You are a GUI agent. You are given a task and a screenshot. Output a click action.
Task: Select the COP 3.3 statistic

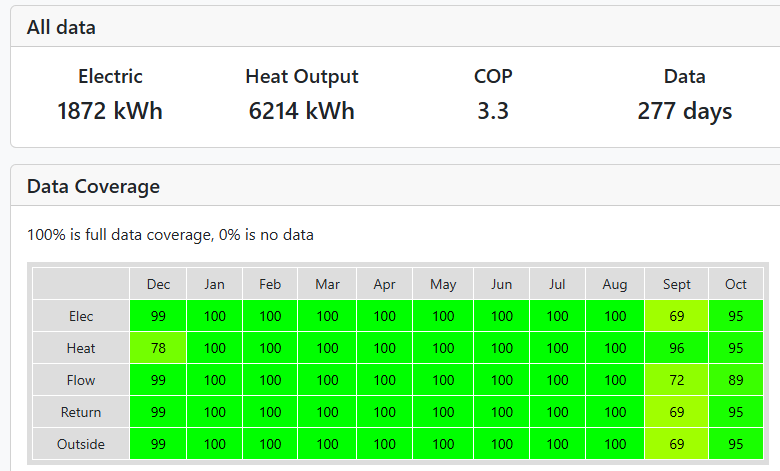[x=492, y=111]
